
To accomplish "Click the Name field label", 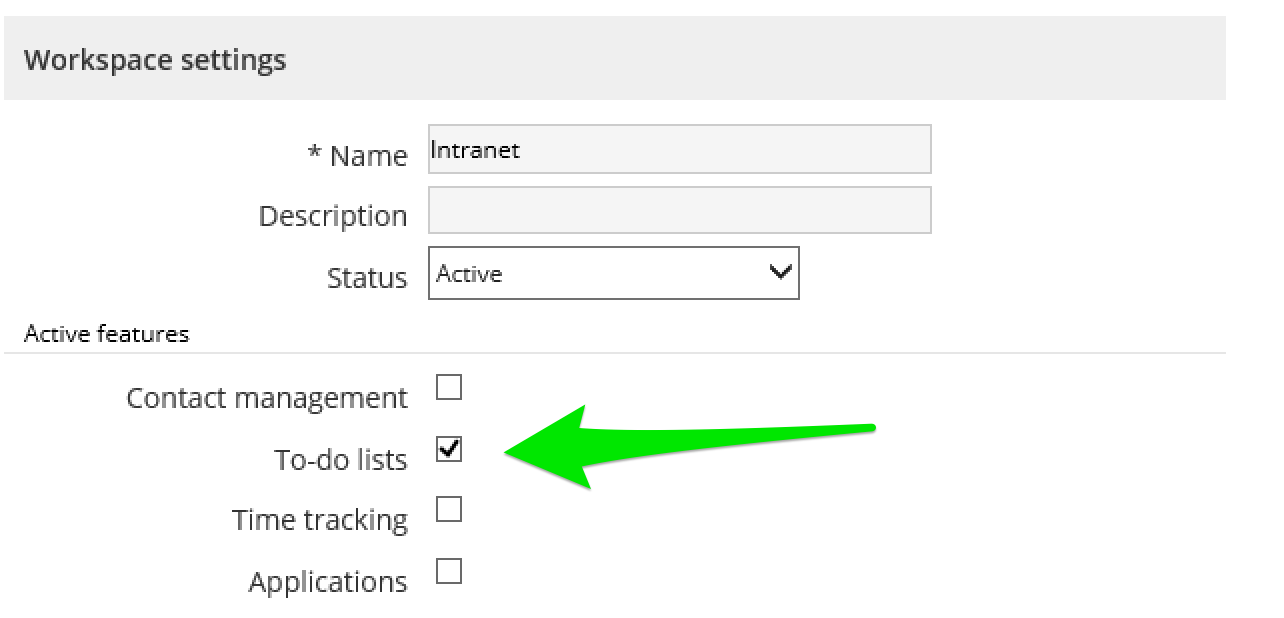I will click(368, 156).
